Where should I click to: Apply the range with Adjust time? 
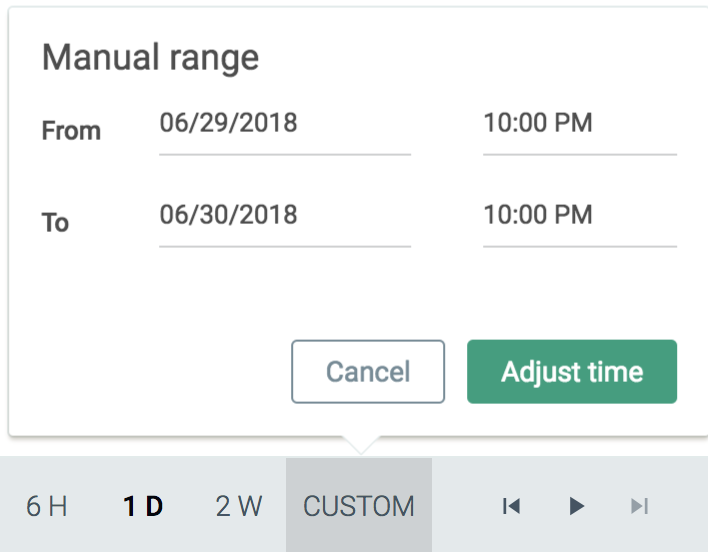coord(572,371)
